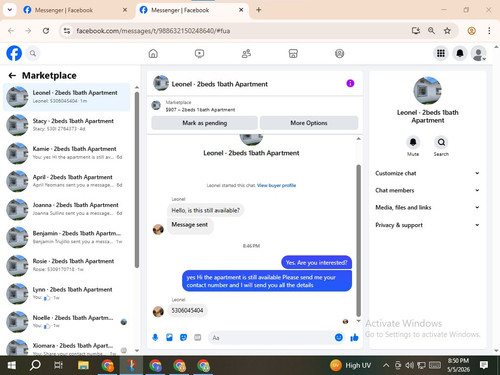Open Benjamin's apartment conversation

click(67, 237)
